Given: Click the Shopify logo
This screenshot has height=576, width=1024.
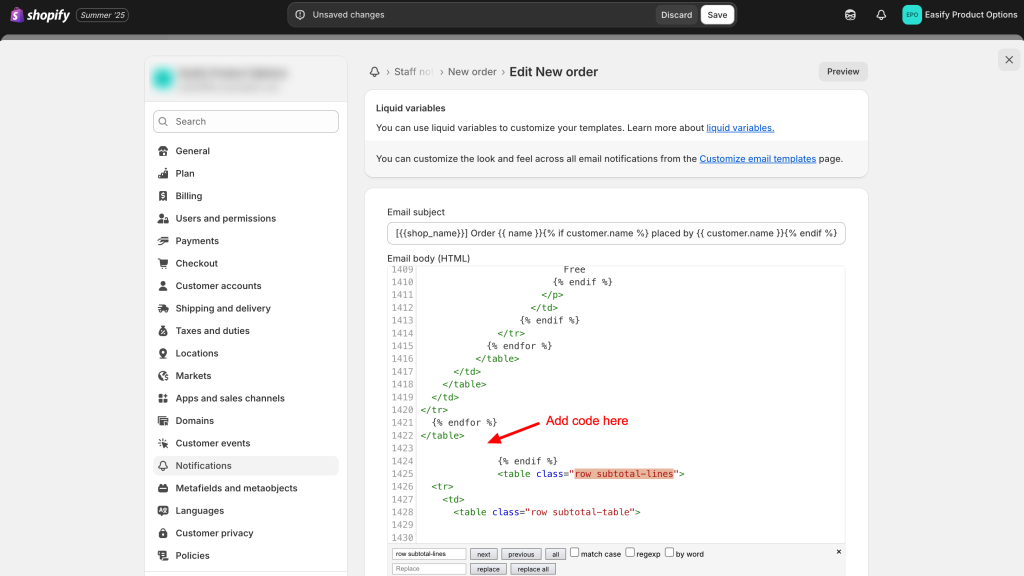Looking at the screenshot, I should (x=40, y=14).
